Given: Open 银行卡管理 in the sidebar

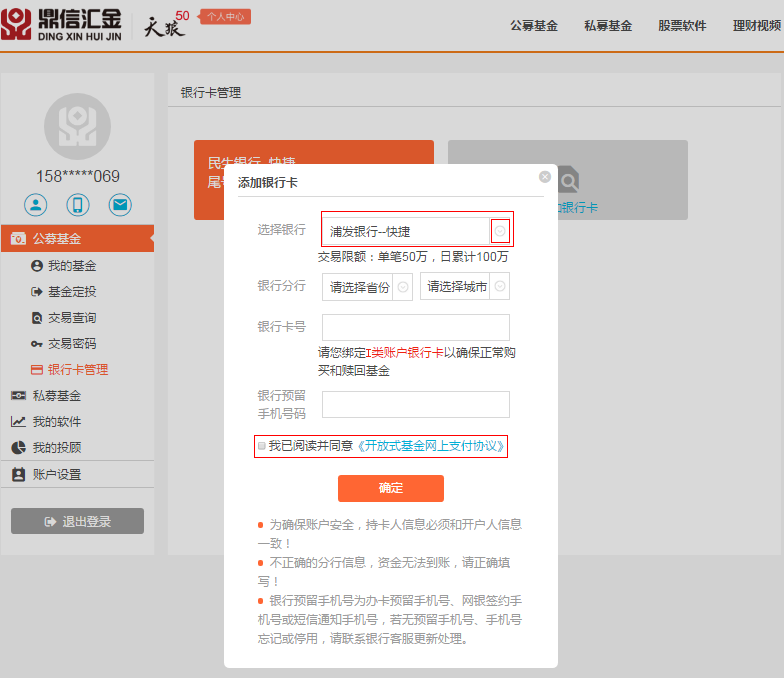Looking at the screenshot, I should (78, 370).
